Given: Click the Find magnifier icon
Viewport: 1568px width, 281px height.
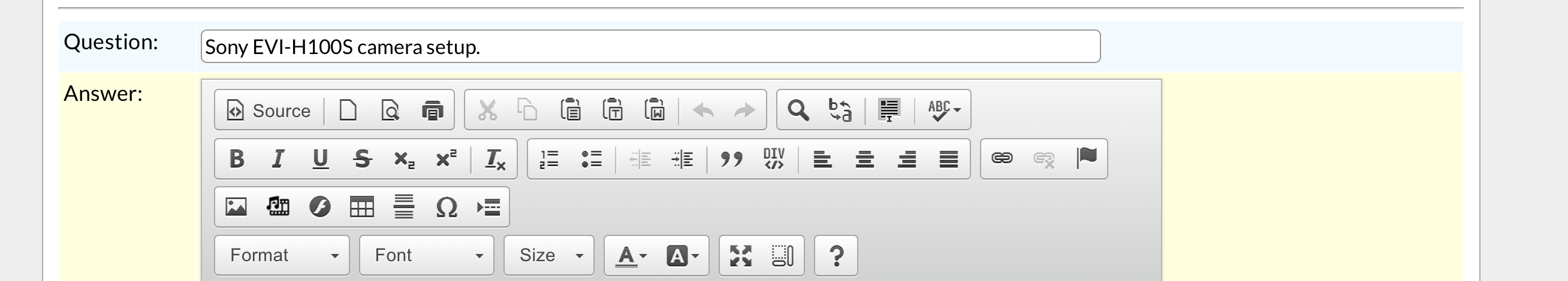Looking at the screenshot, I should tap(798, 110).
